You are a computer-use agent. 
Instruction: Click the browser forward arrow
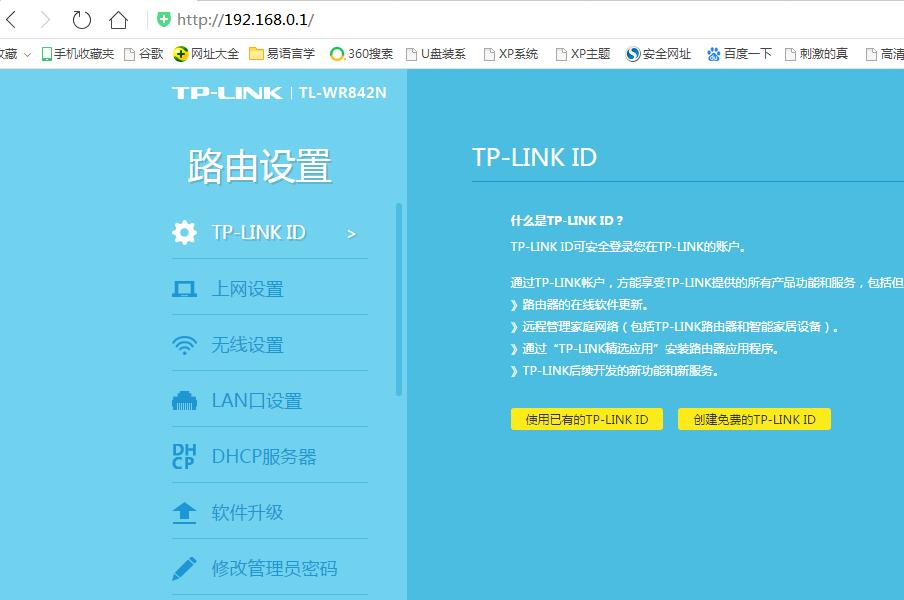(x=45, y=20)
